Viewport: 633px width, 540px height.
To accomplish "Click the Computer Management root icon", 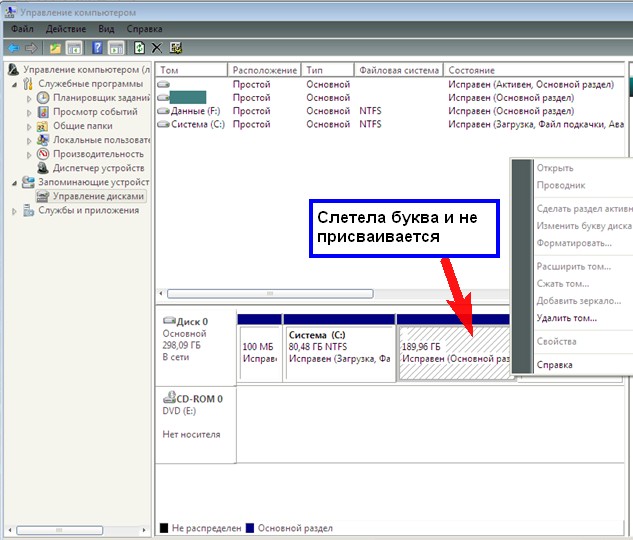I will (13, 69).
